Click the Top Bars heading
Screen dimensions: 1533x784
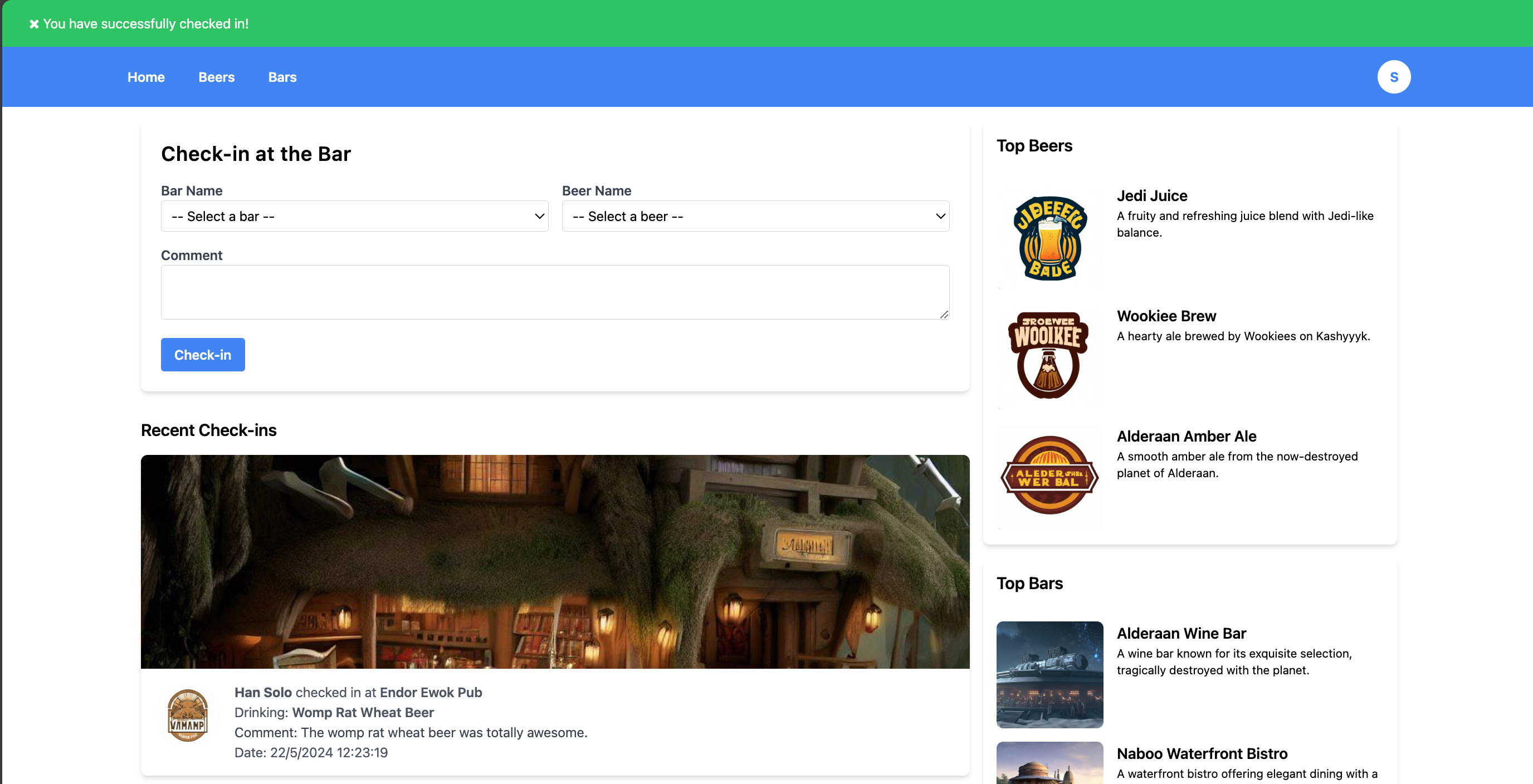(x=1029, y=584)
